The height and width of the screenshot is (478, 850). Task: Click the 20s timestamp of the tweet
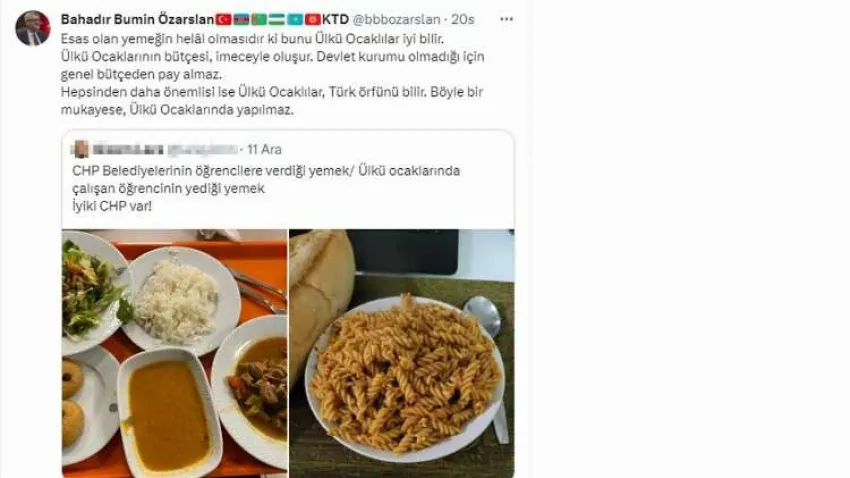click(x=462, y=20)
